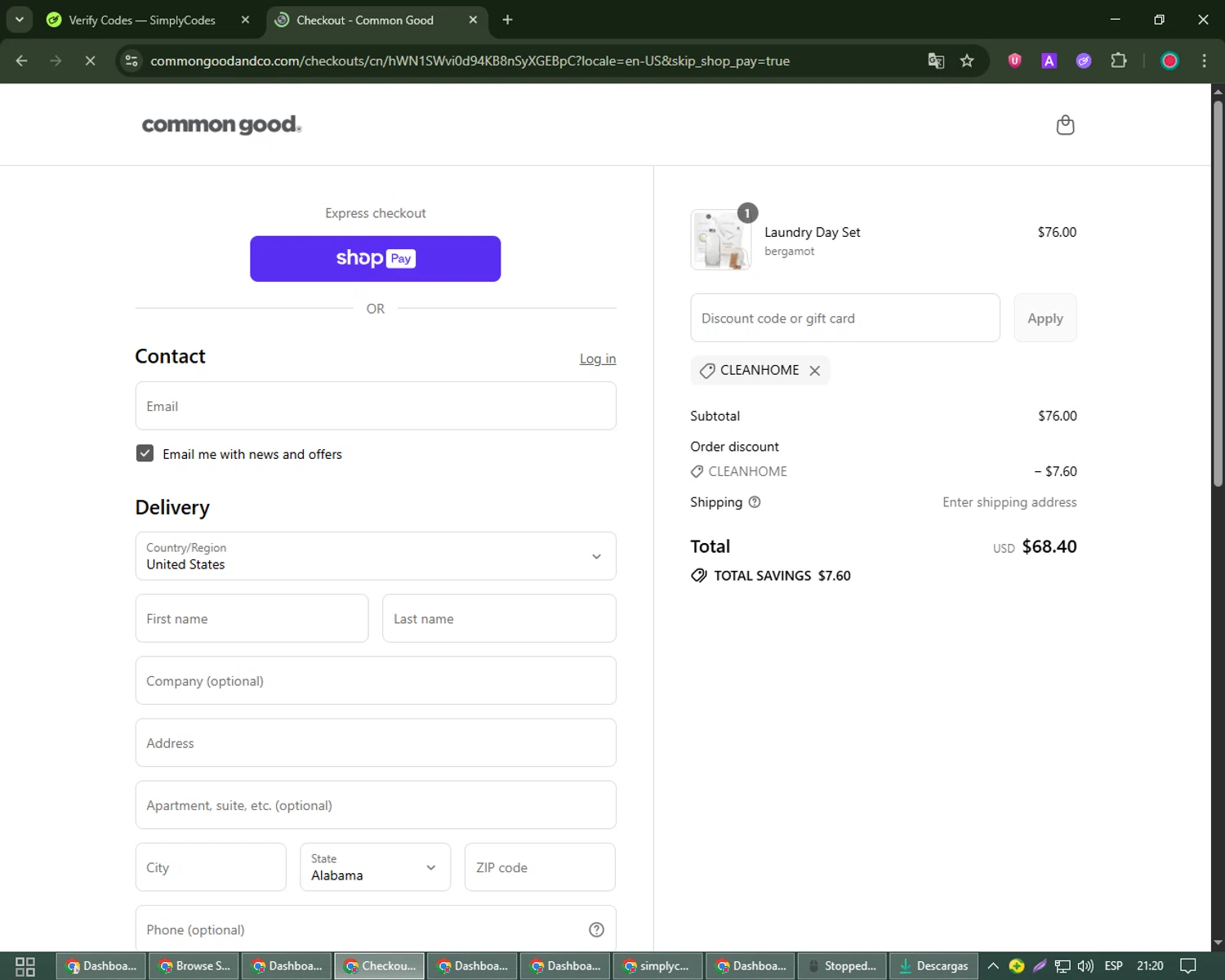Click the Laundry Day Set product thumbnail
The height and width of the screenshot is (980, 1225).
click(720, 239)
